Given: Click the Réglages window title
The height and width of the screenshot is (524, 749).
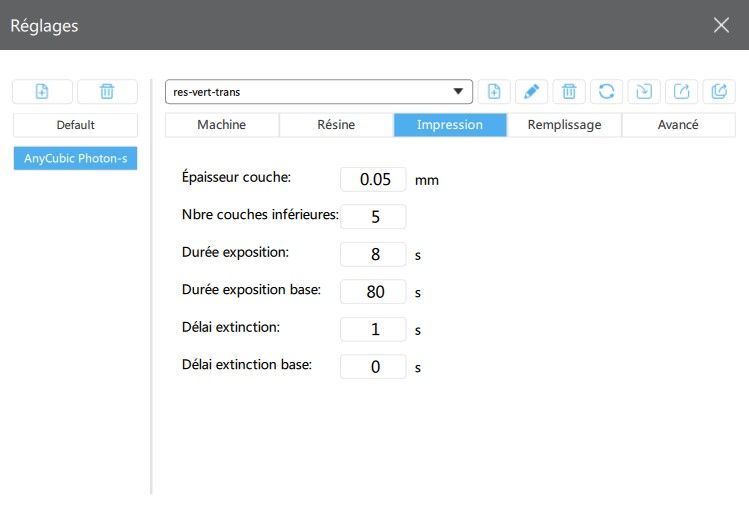Looking at the screenshot, I should click(x=44, y=26).
